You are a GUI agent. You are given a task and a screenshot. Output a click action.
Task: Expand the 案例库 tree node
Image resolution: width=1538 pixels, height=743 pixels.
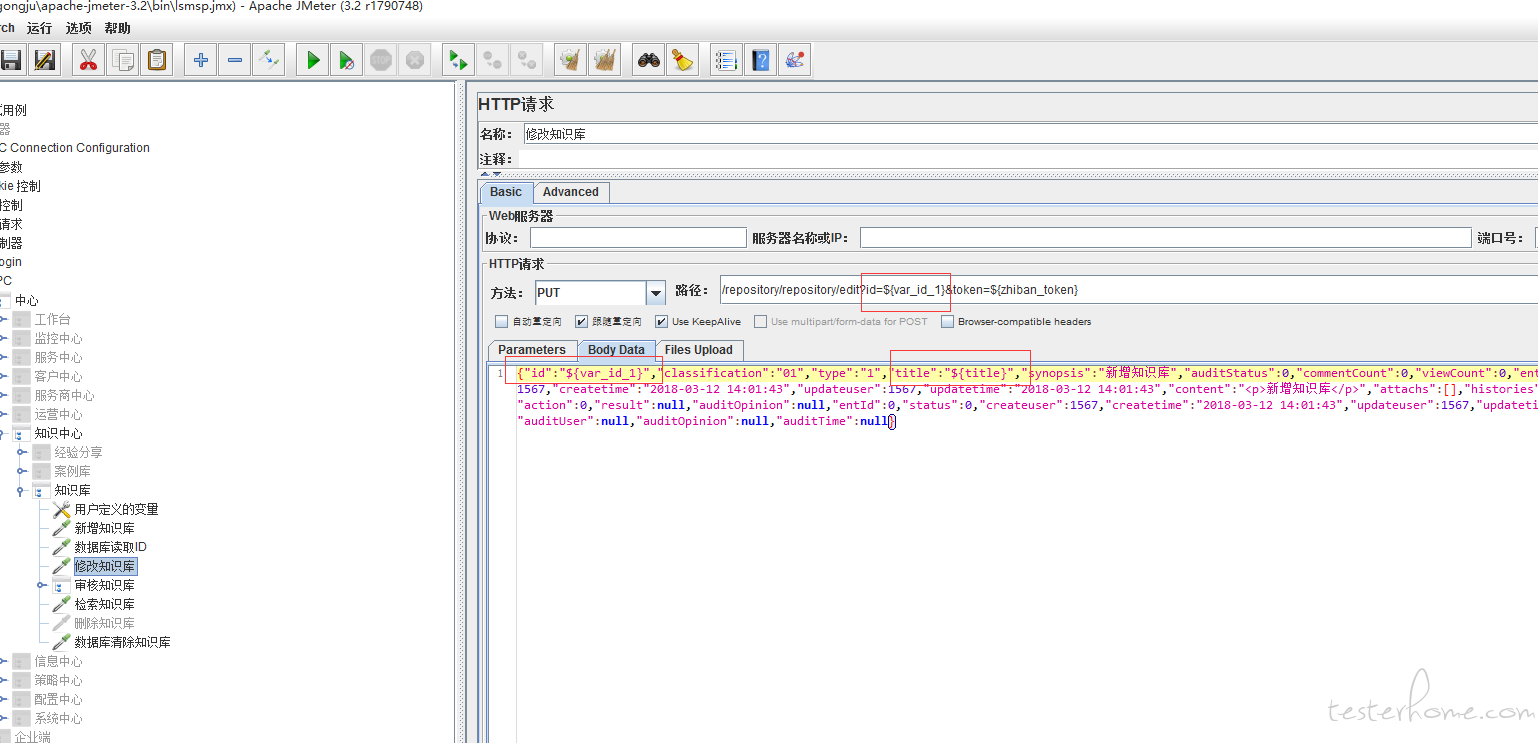pyautogui.click(x=21, y=471)
